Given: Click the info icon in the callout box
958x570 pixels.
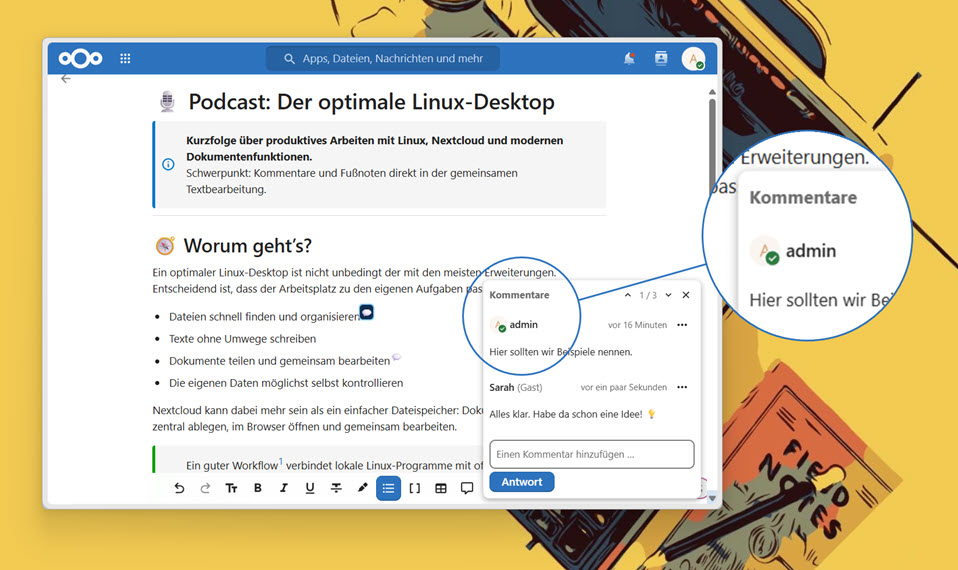Looking at the screenshot, I should [x=168, y=164].
